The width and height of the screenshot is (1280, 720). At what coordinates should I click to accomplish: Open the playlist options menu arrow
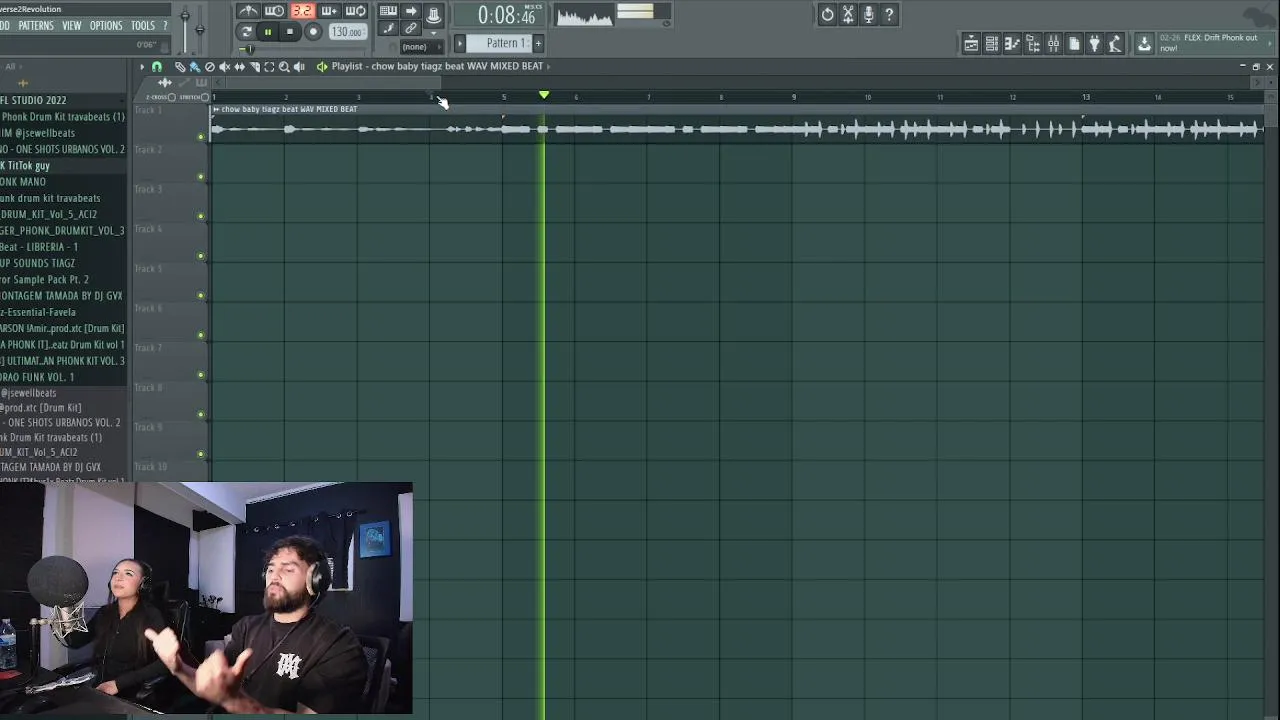(142, 67)
